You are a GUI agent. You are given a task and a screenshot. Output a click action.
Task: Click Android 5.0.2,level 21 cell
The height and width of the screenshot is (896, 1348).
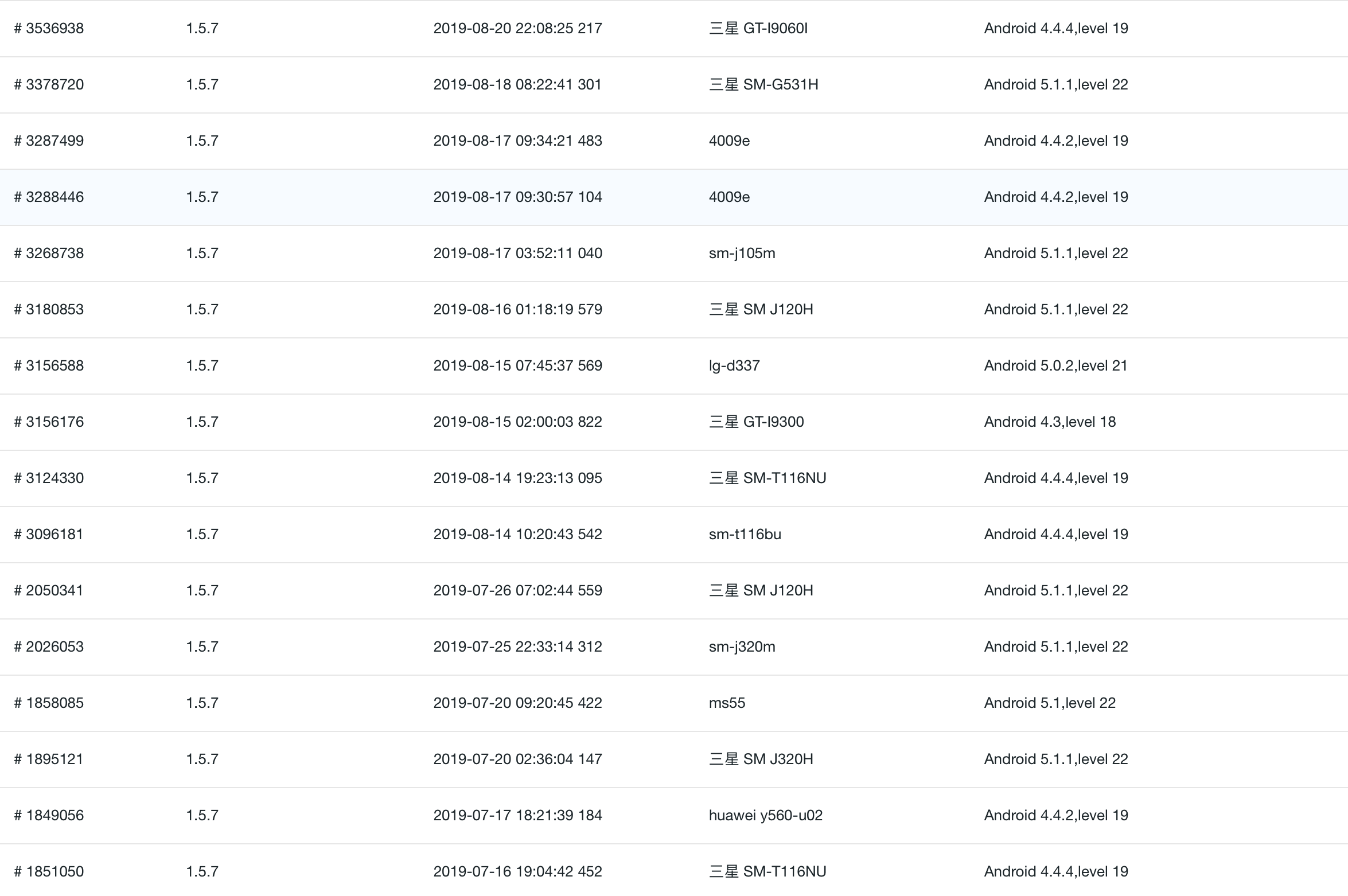(1055, 365)
